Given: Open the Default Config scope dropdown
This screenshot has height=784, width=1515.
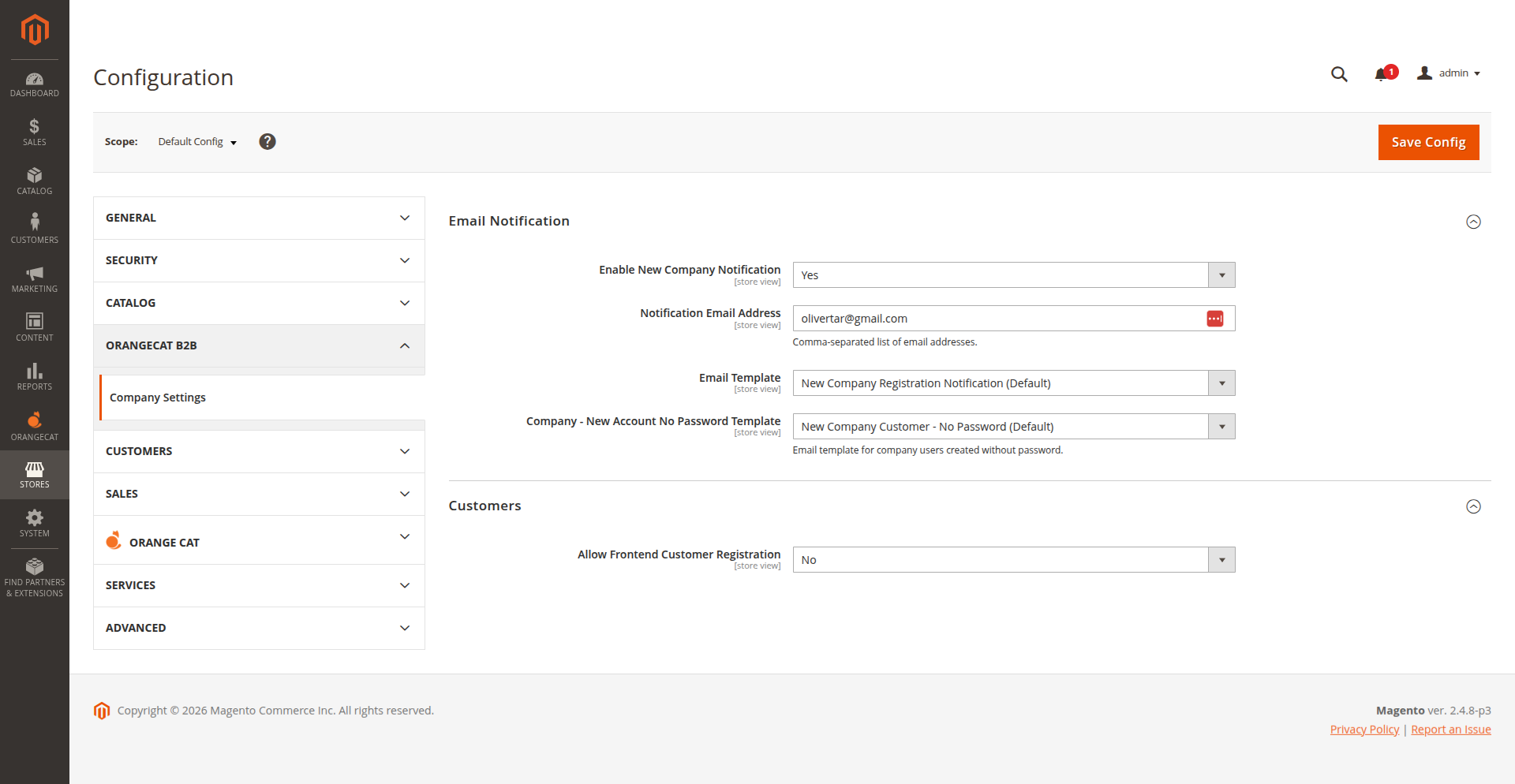Looking at the screenshot, I should click(196, 142).
